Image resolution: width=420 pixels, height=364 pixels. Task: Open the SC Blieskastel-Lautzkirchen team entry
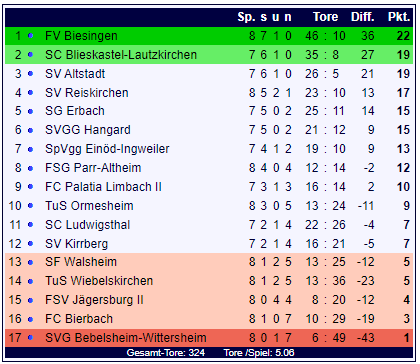(x=121, y=55)
